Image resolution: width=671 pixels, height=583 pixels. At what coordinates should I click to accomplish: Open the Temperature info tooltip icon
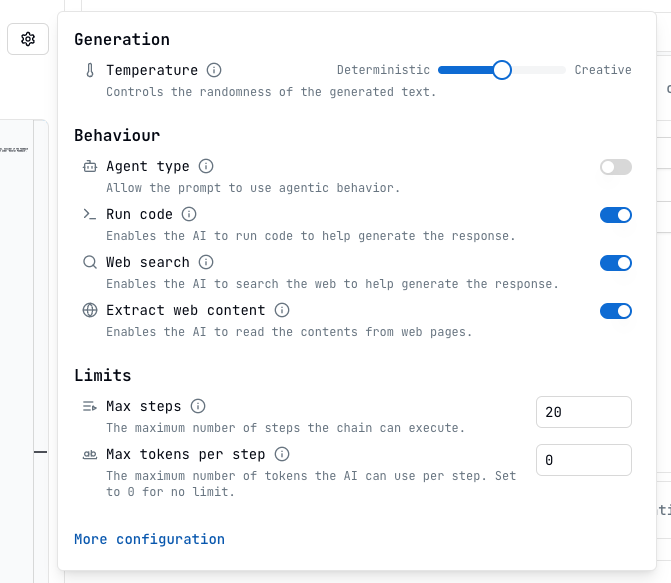214,70
